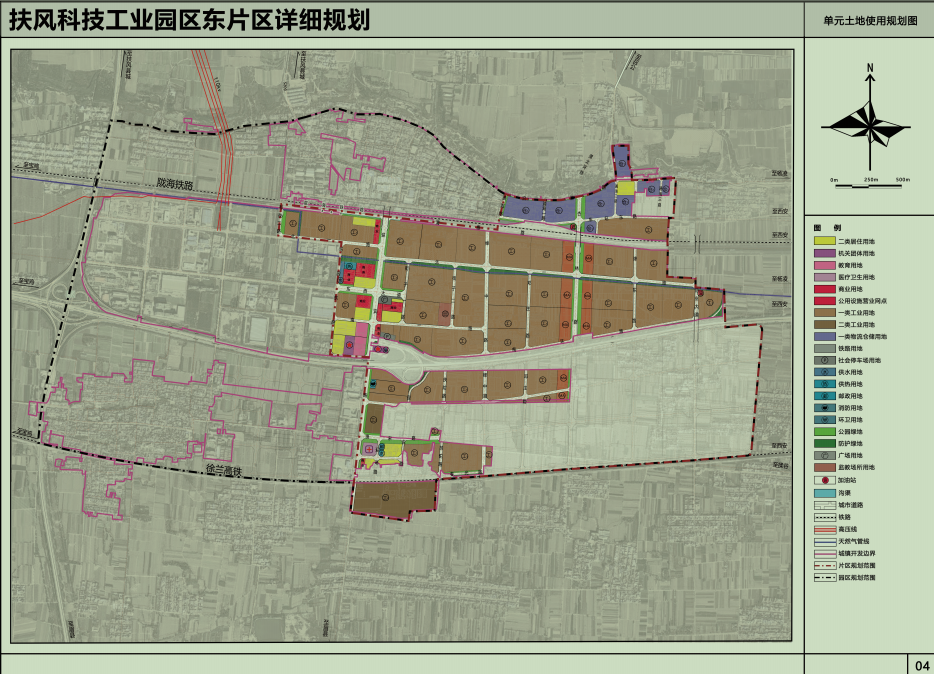The width and height of the screenshot is (934, 674).
Task: Select the yellow 二类居住用地 legend swatch
Action: pos(823,241)
